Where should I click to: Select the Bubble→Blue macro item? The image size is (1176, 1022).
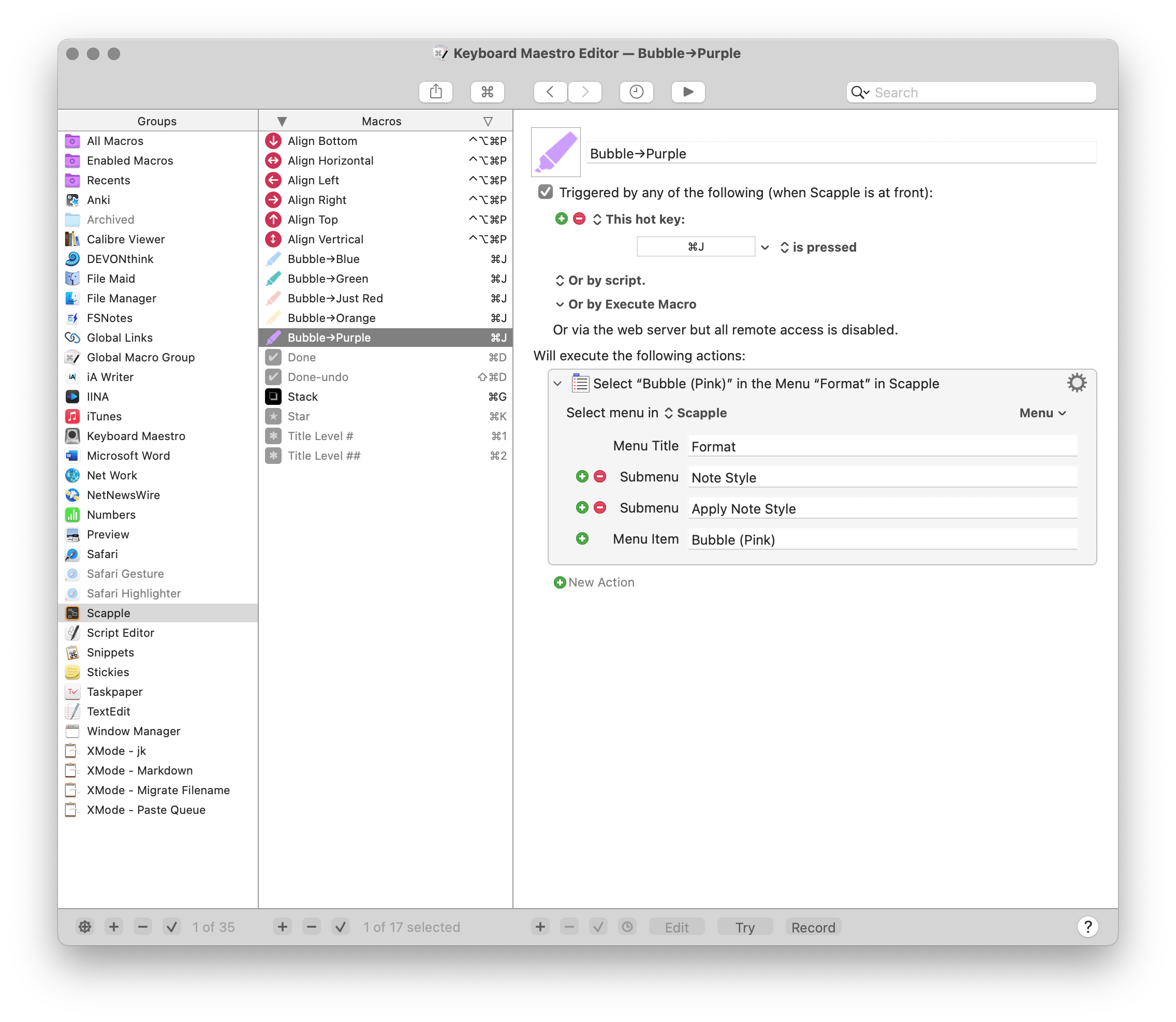pyautogui.click(x=383, y=259)
